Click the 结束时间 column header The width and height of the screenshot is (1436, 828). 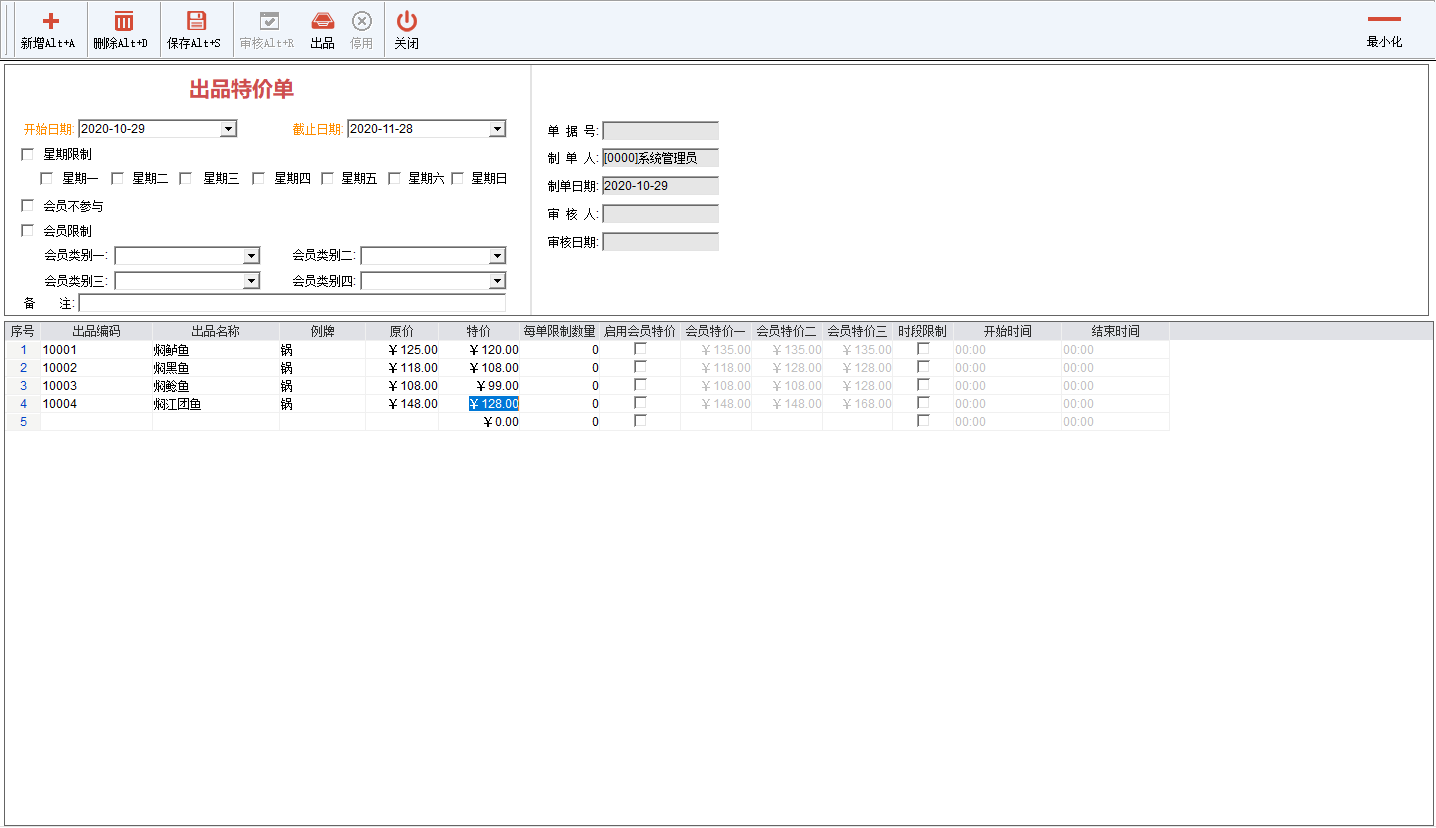[x=1115, y=331]
